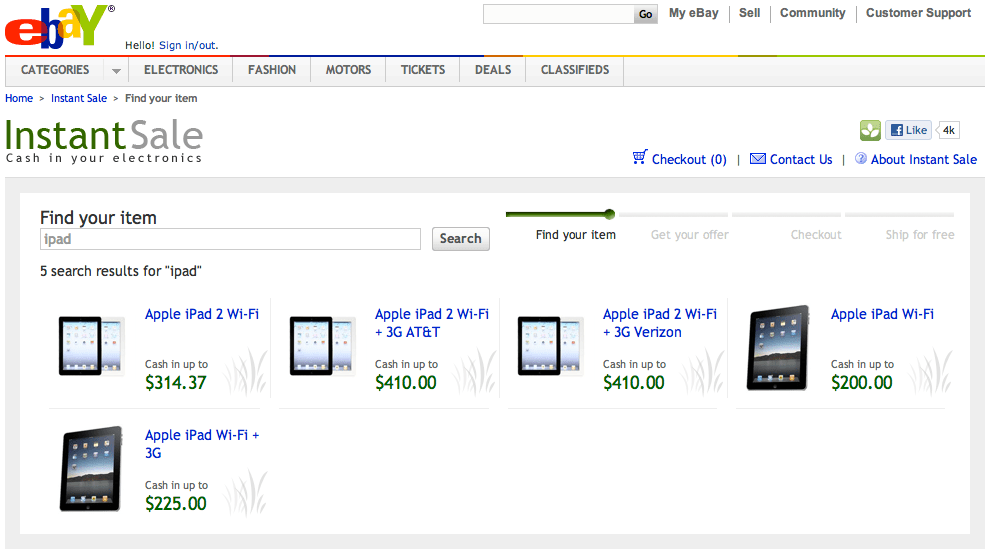This screenshot has width=990, height=553.
Task: Click the green leaf eBay Green icon
Action: coord(870,130)
